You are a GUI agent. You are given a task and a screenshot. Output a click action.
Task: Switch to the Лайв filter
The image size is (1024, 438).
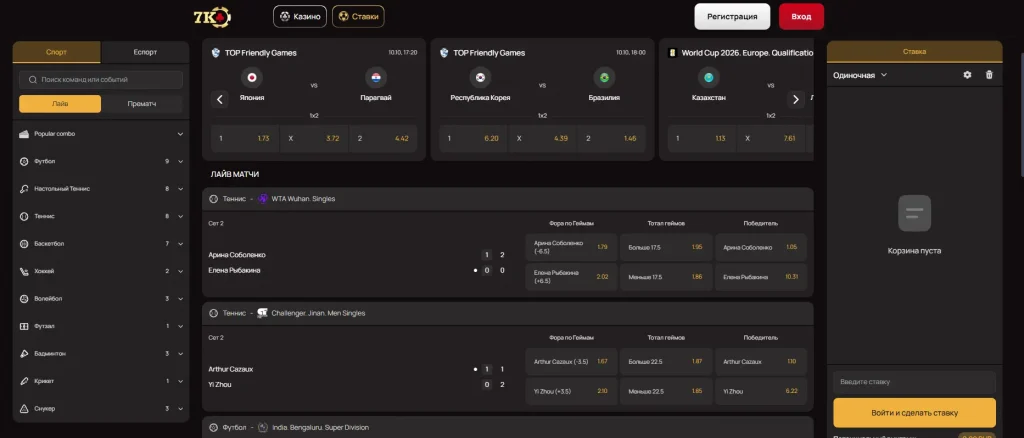coord(60,104)
